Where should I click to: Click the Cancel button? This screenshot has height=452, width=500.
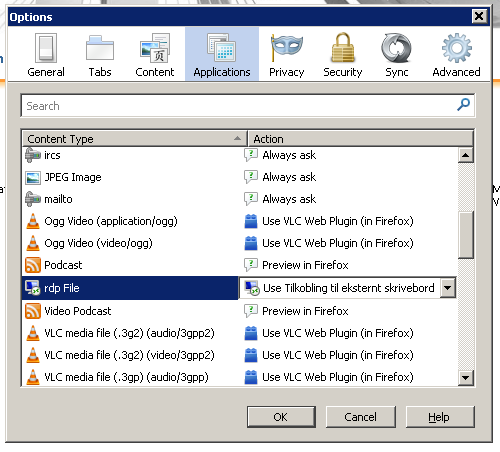point(360,417)
